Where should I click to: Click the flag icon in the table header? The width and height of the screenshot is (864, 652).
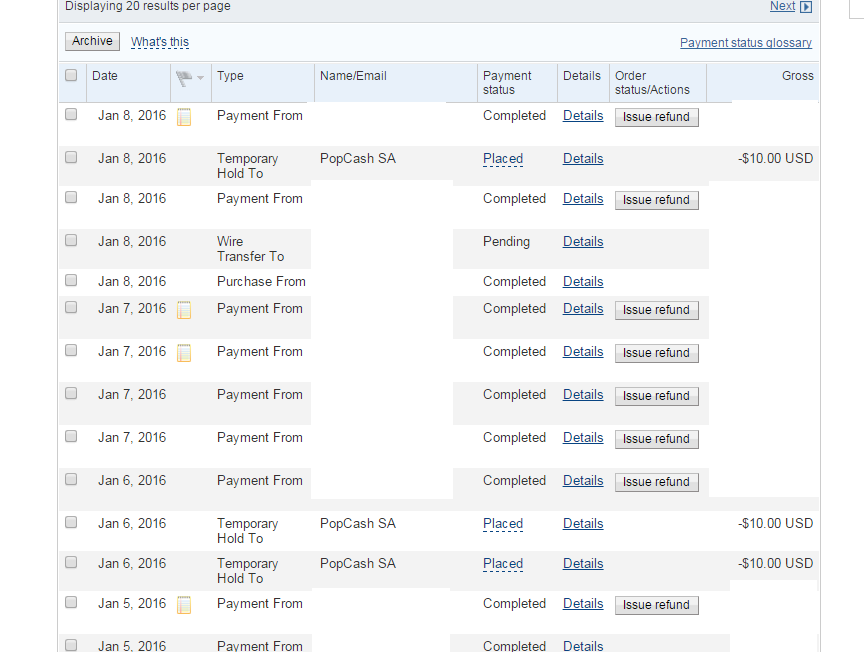[x=183, y=77]
